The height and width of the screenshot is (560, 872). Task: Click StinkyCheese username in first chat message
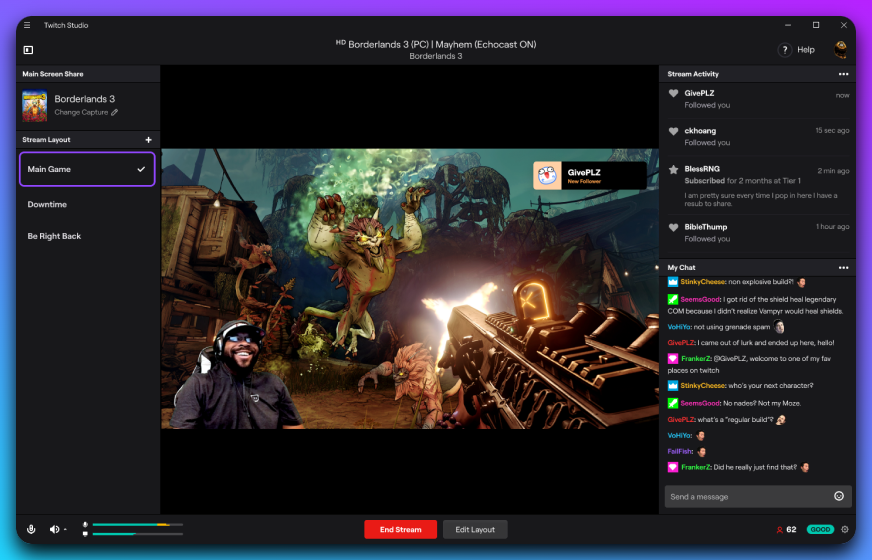pos(702,282)
